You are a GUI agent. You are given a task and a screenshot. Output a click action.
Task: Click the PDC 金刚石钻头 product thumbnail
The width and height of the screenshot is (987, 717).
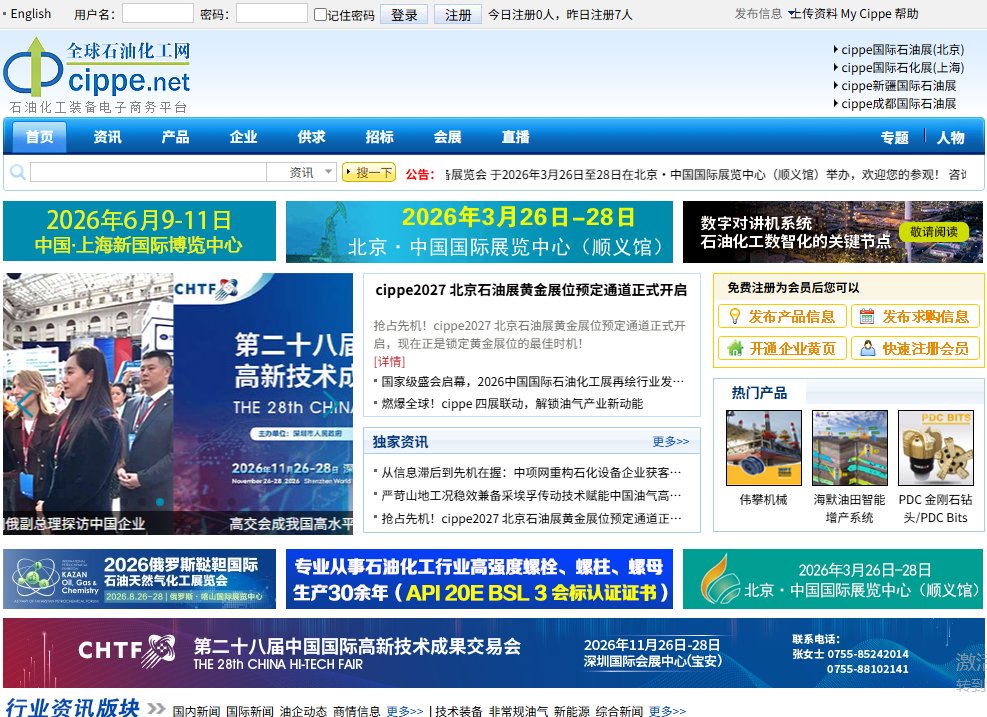point(935,448)
